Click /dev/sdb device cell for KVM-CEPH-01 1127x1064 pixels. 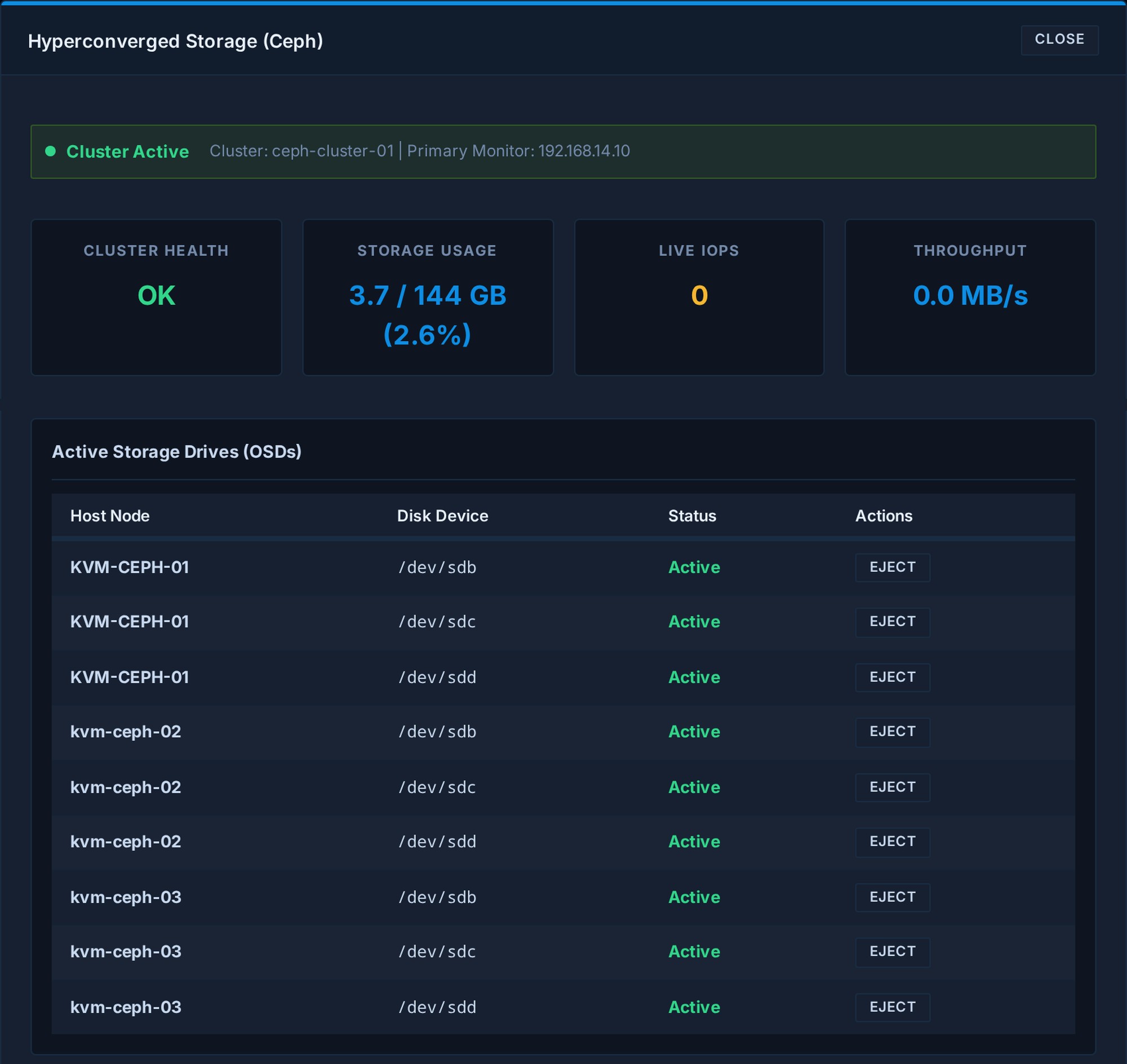click(x=437, y=567)
